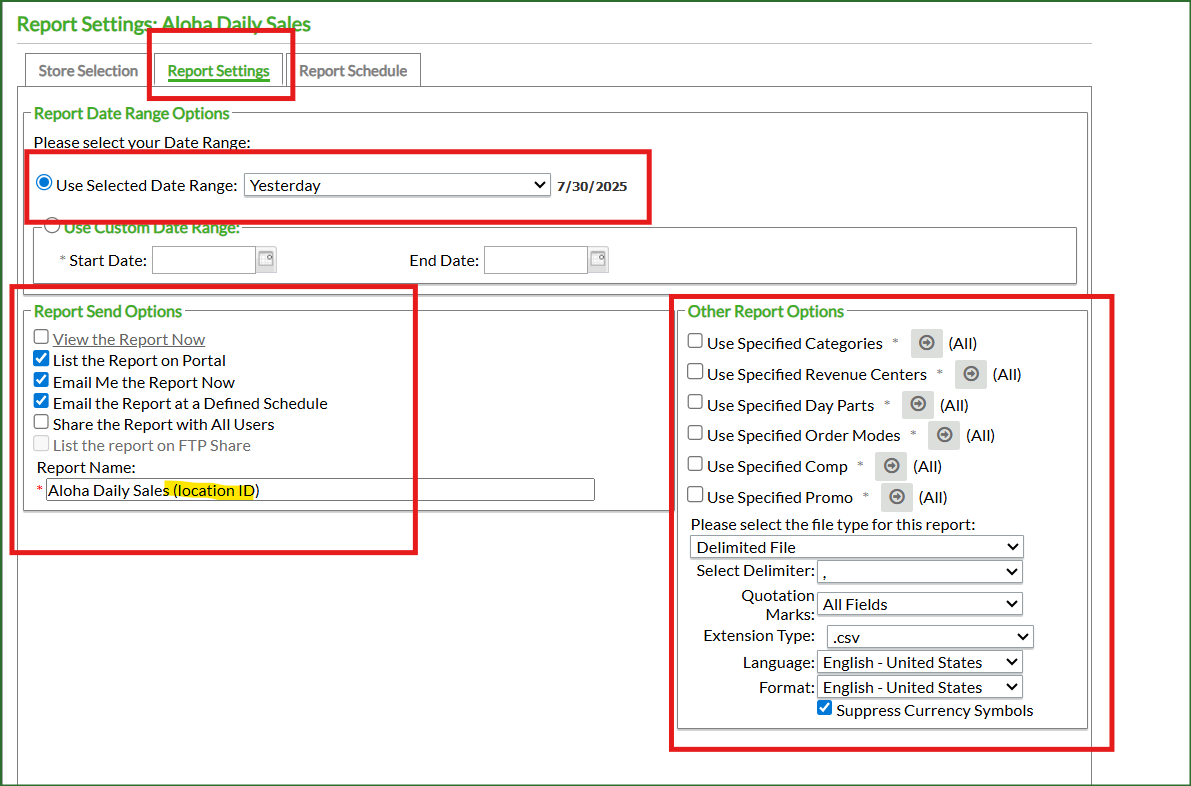Select the Use Selected Date Range radio button
This screenshot has height=786, width=1191.
point(44,183)
